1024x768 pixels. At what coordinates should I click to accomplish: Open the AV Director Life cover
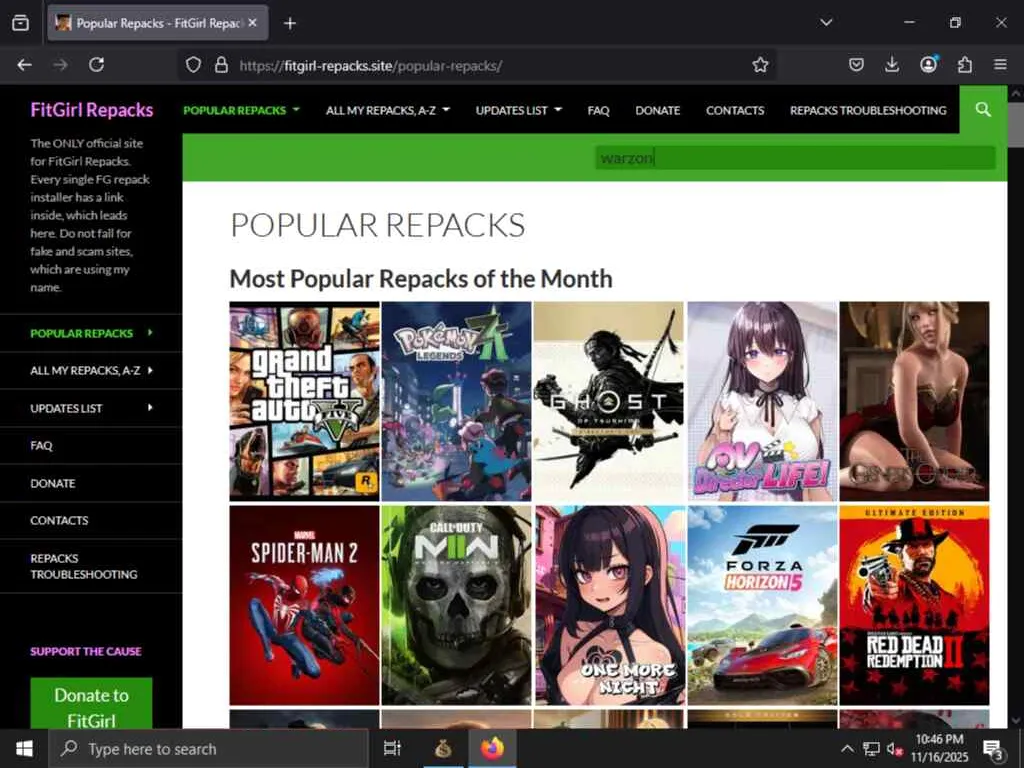tap(762, 401)
